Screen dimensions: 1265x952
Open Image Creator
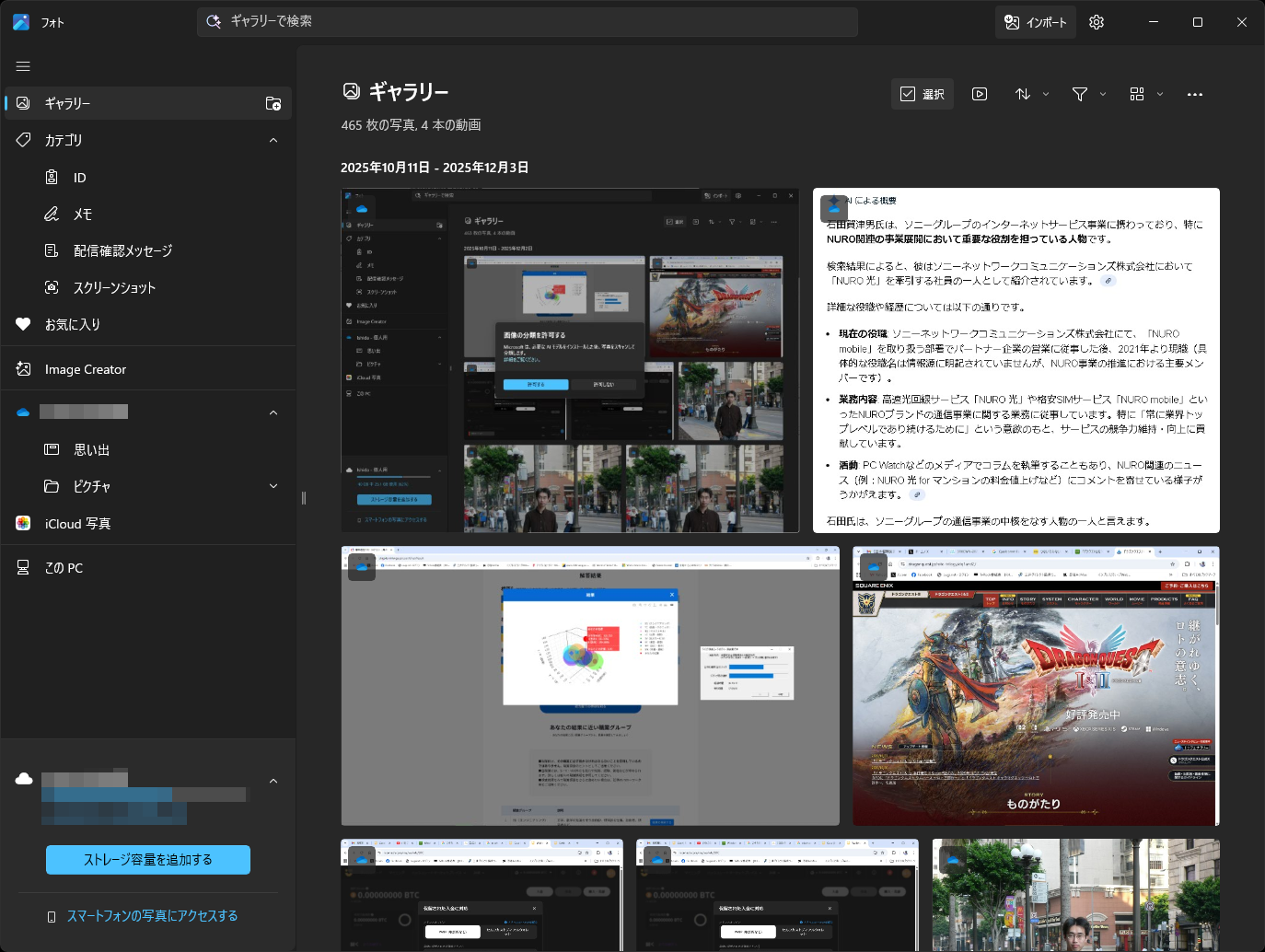(86, 369)
